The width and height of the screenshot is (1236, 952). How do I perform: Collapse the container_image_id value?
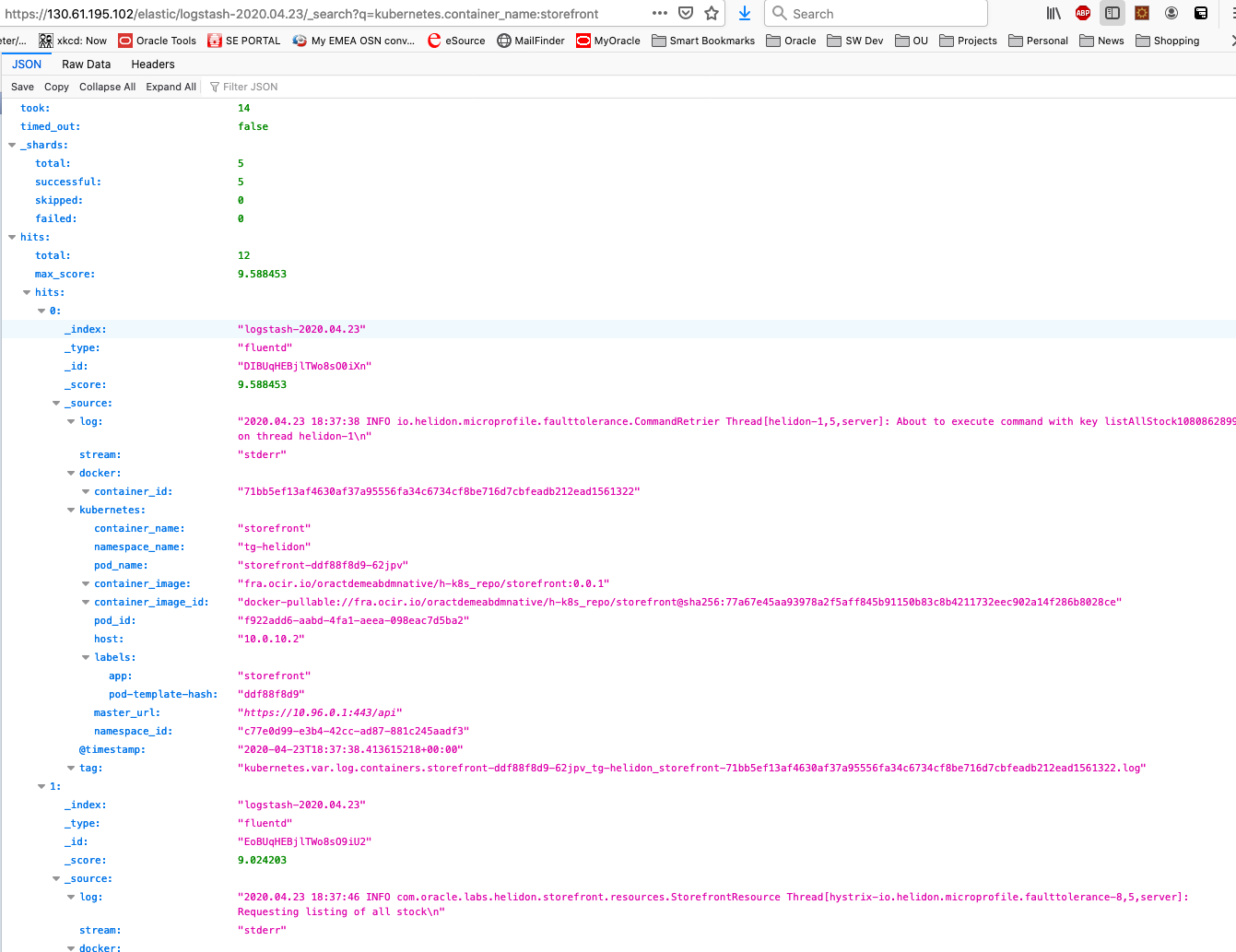[86, 603]
